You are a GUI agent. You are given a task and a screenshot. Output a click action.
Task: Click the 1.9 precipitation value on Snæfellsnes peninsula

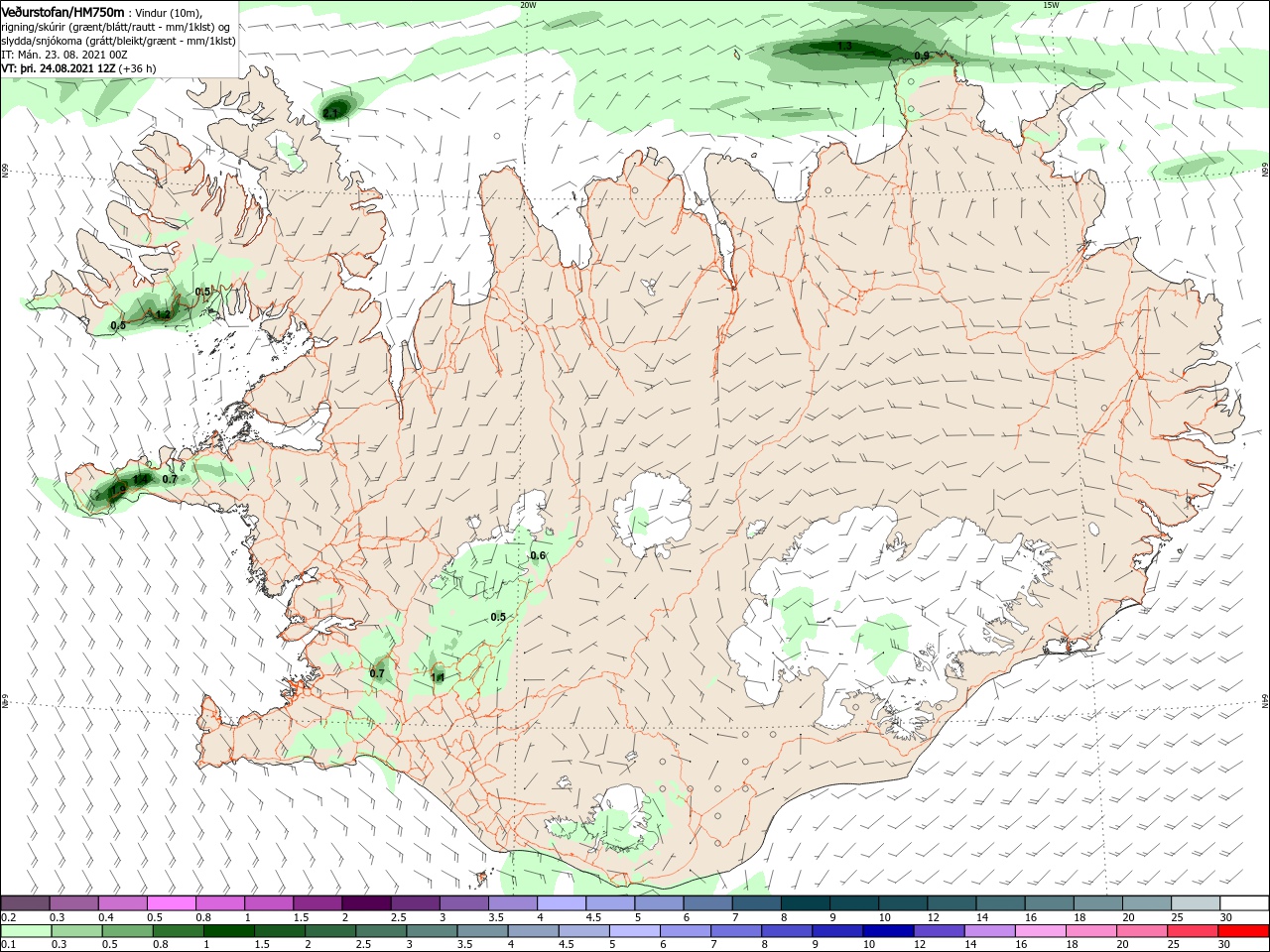click(118, 490)
